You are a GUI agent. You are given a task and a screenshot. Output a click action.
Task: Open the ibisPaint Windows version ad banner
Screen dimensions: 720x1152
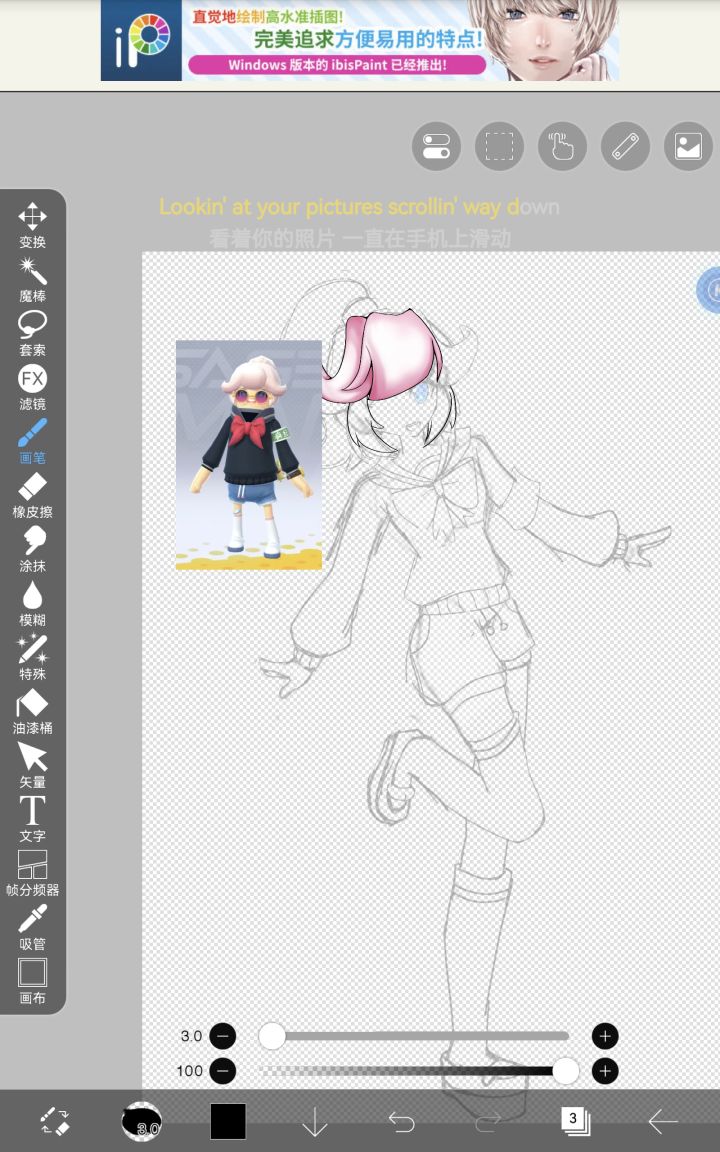tap(360, 40)
